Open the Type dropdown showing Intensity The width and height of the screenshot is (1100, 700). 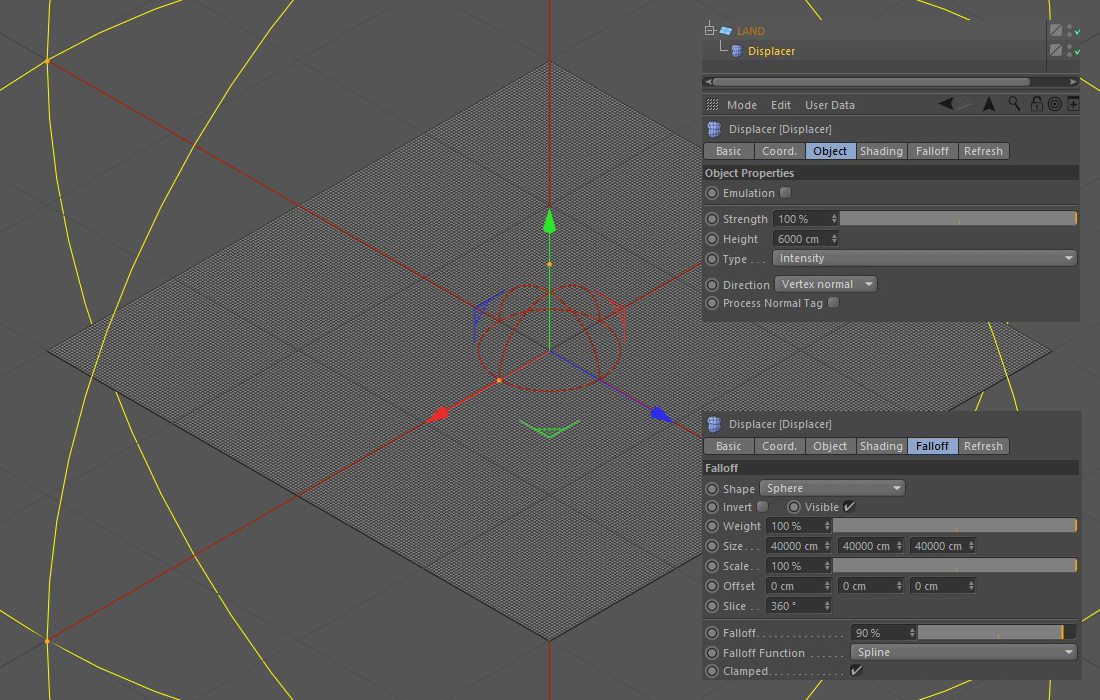click(924, 258)
